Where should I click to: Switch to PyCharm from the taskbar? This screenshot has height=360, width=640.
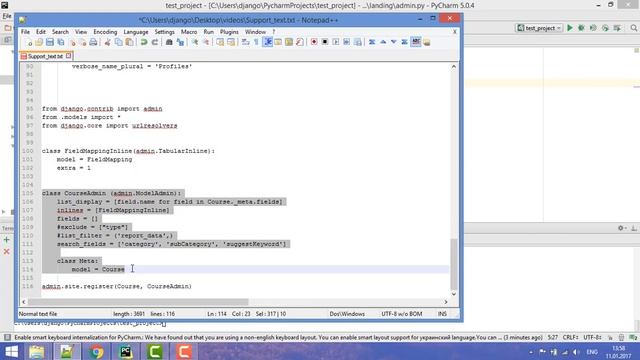(125, 351)
